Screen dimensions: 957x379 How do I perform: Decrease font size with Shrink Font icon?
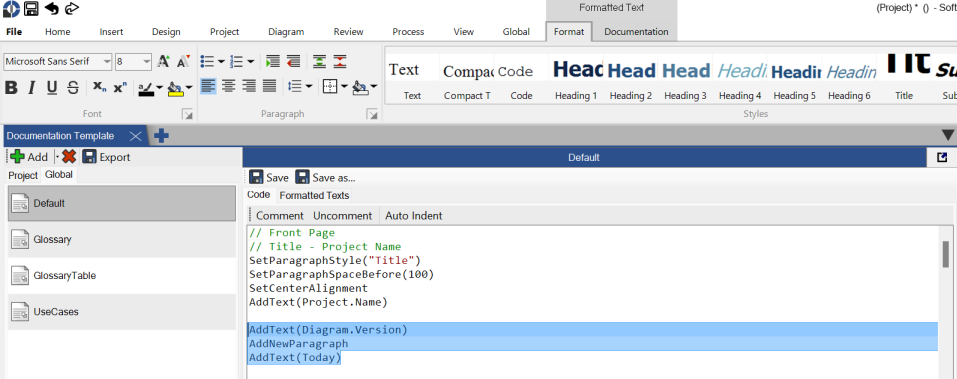(x=183, y=61)
